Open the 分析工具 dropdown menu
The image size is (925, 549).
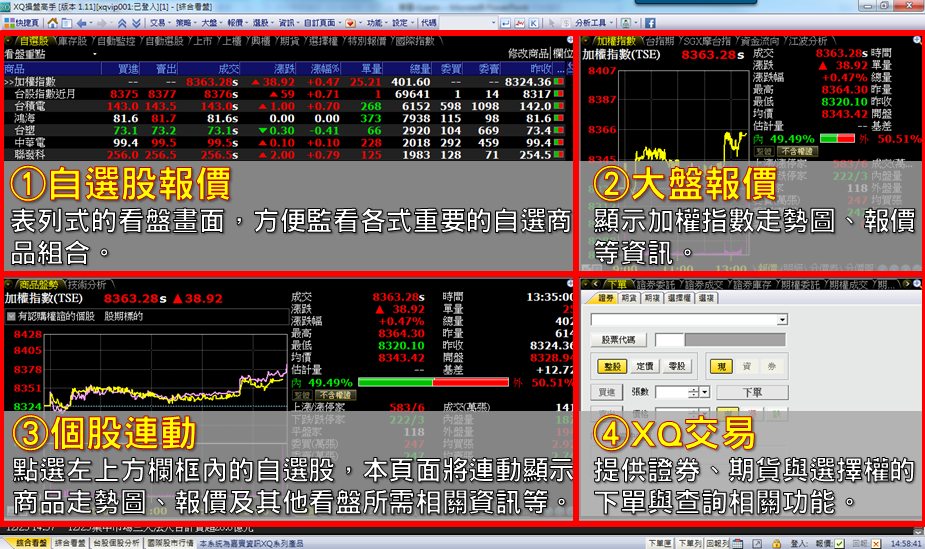coord(594,23)
